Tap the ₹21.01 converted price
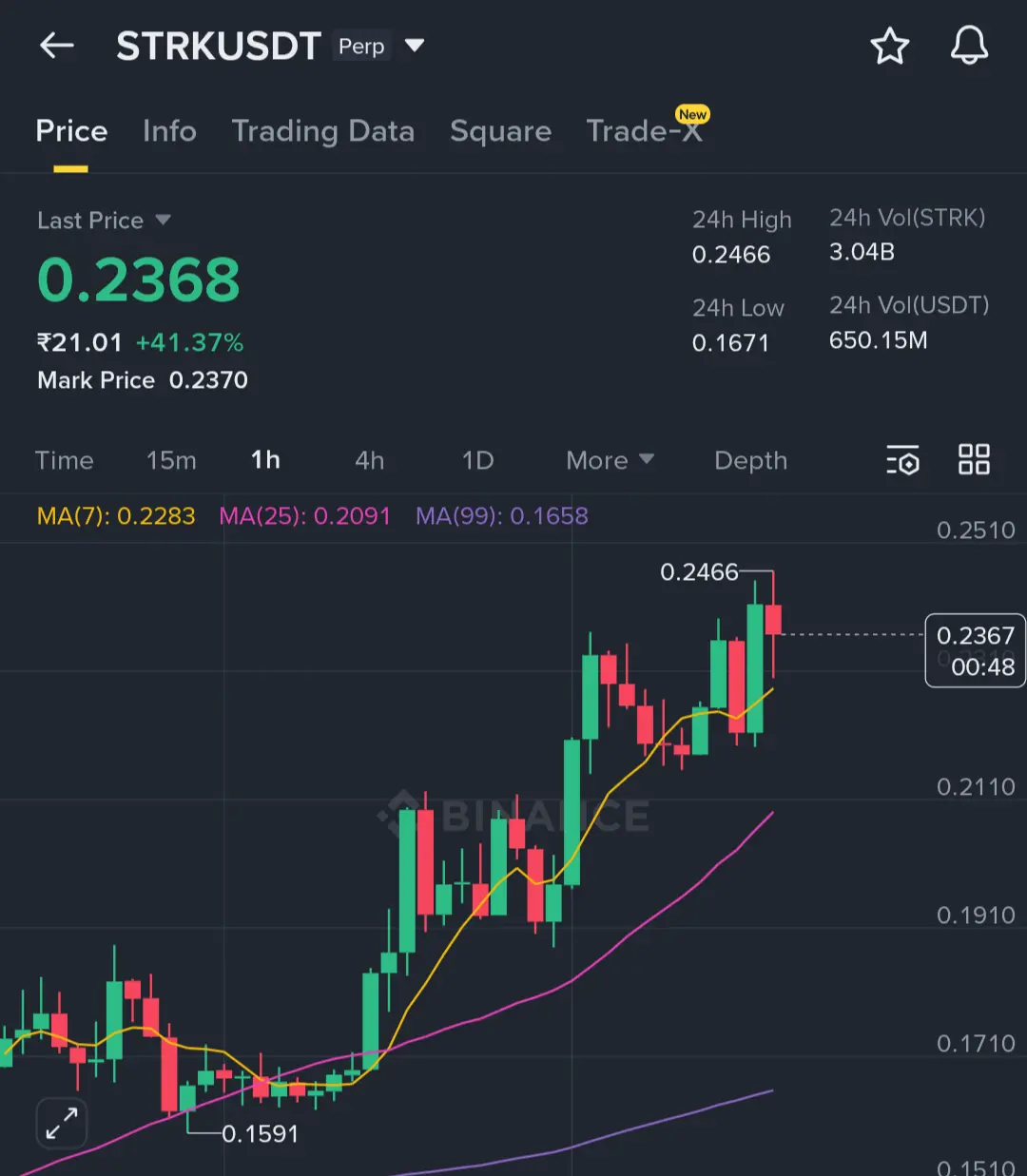This screenshot has width=1027, height=1176. (79, 342)
